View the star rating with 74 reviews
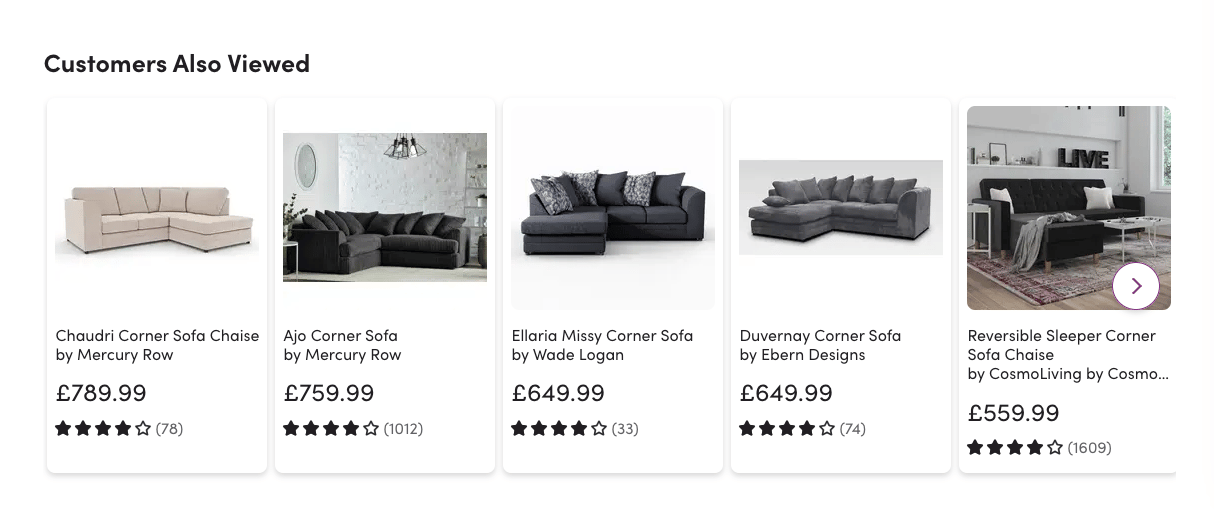 click(x=802, y=429)
